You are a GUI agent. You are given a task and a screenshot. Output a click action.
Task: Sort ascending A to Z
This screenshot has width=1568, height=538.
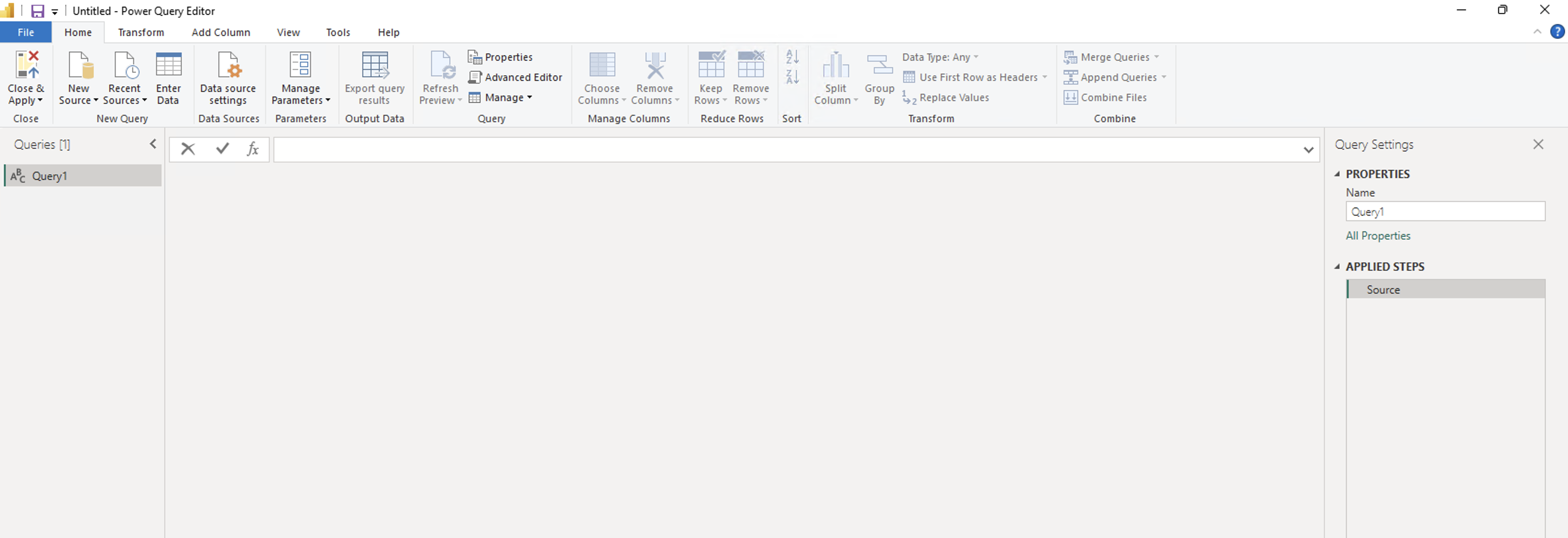(792, 57)
